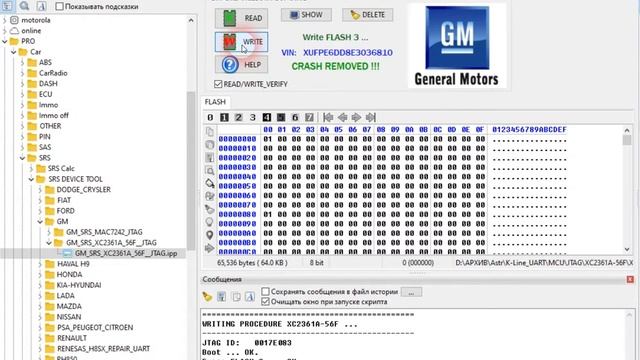The image size is (640, 360).
Task: Go to previous bookmark with left arrow
Action: click(342, 118)
